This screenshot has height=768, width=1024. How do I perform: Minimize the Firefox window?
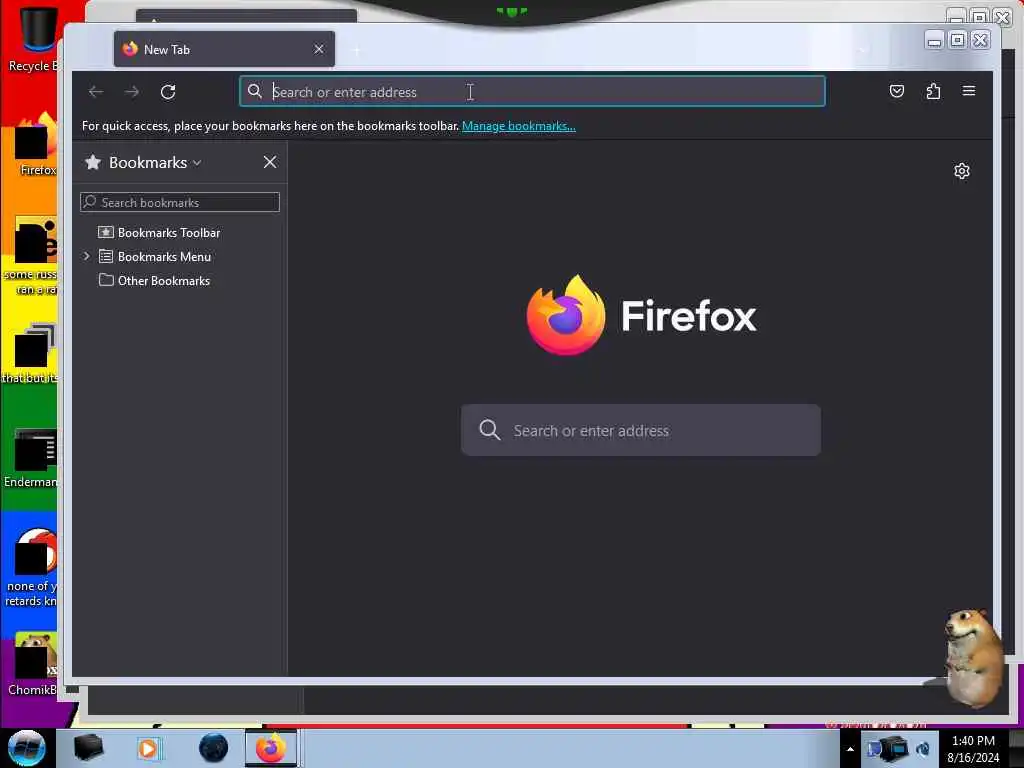935,40
